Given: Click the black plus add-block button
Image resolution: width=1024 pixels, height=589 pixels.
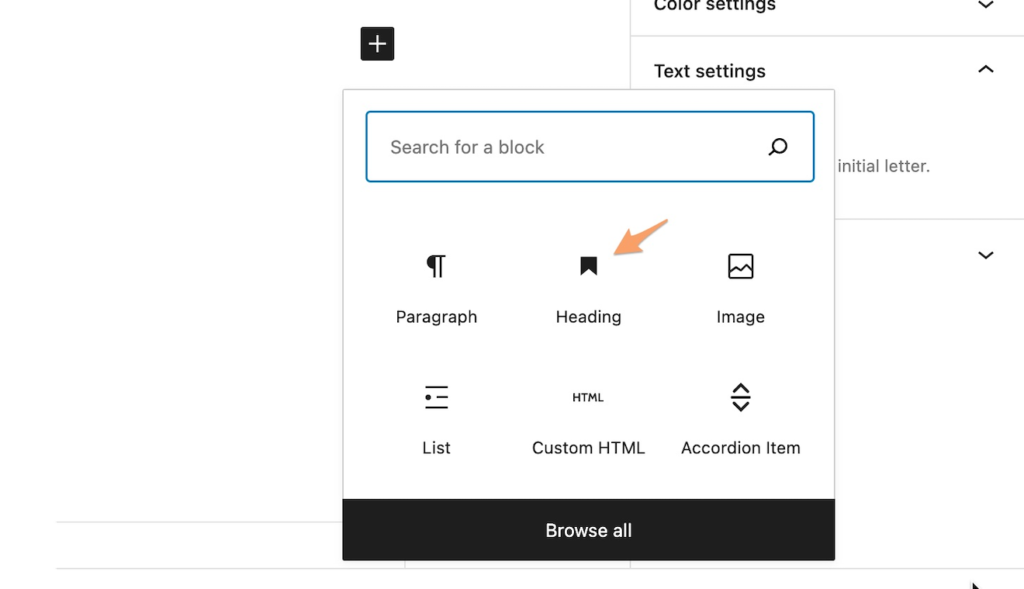Looking at the screenshot, I should [377, 44].
